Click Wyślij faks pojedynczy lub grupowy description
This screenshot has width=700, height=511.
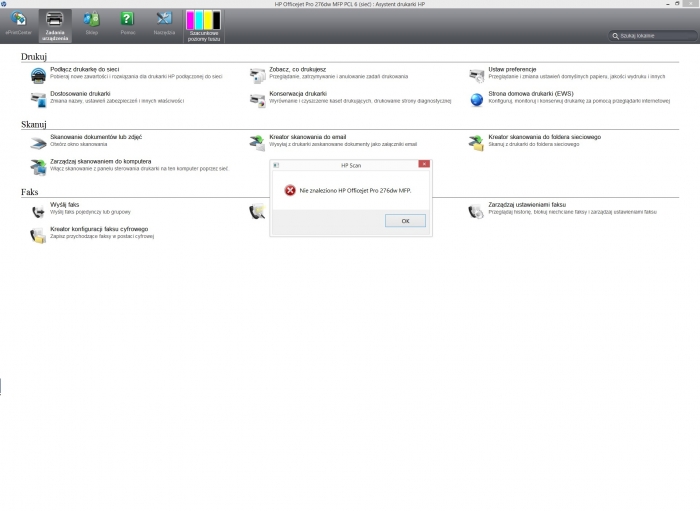pos(90,212)
